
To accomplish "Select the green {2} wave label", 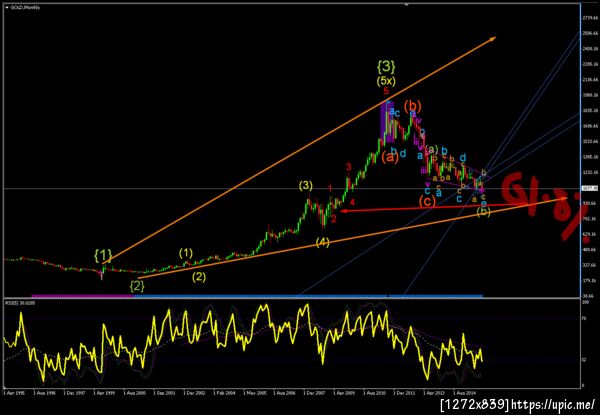I will tap(137, 286).
